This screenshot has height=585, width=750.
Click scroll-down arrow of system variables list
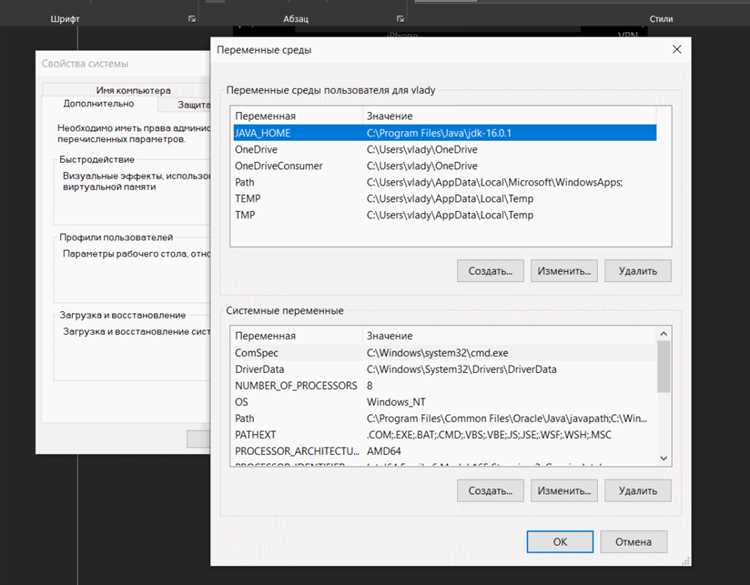coord(664,458)
